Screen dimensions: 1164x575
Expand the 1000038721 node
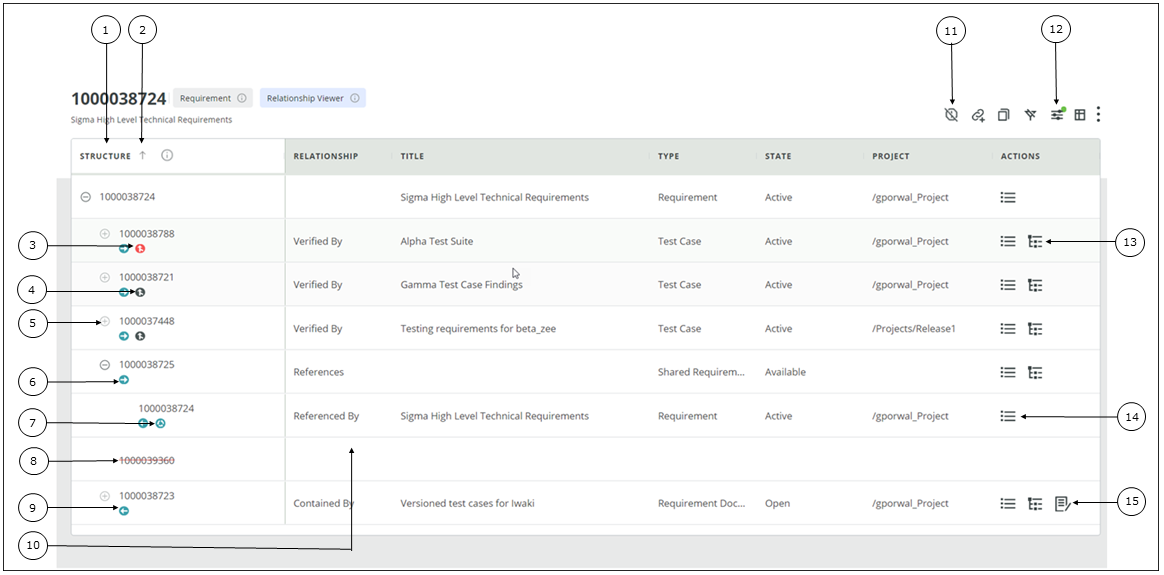[105, 277]
